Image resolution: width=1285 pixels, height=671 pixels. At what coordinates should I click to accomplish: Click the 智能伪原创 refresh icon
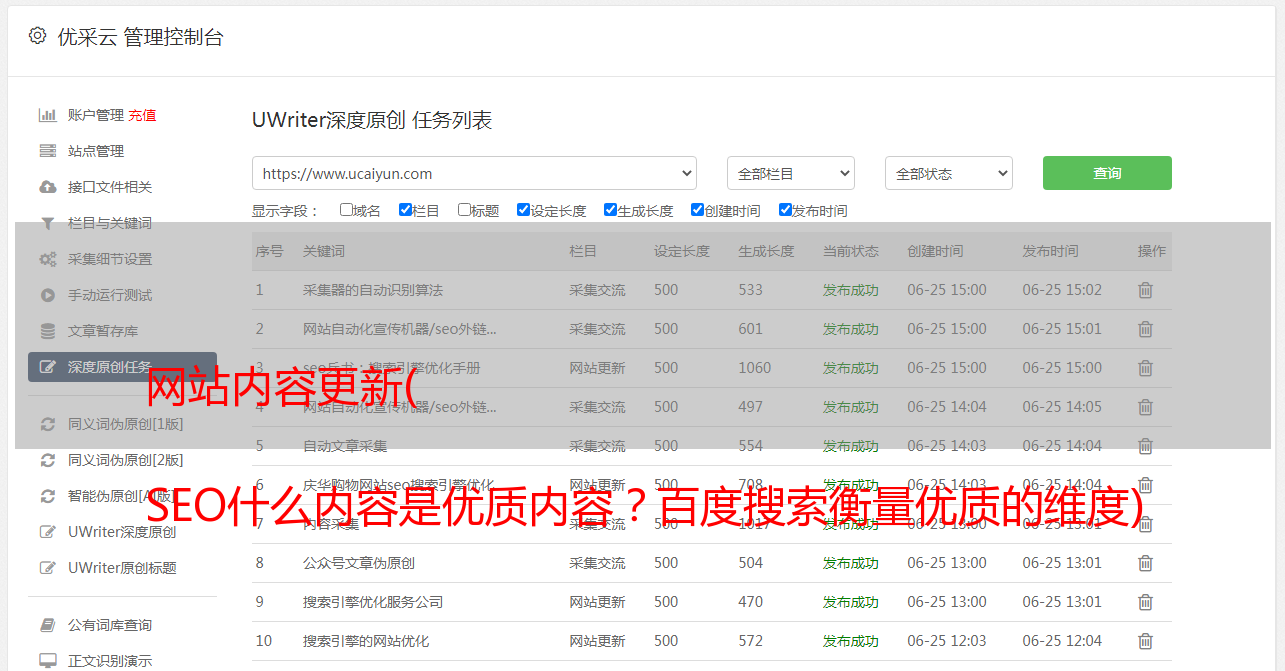click(x=47, y=496)
